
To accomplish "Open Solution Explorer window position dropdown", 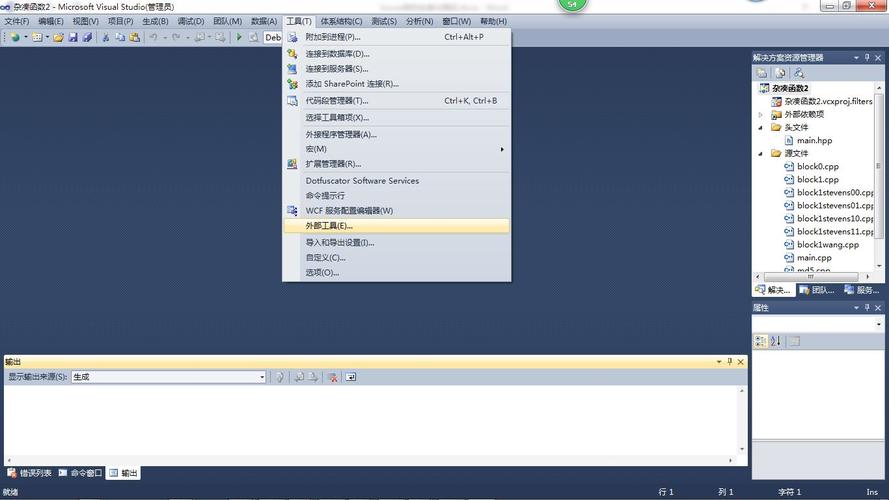I will click(856, 57).
